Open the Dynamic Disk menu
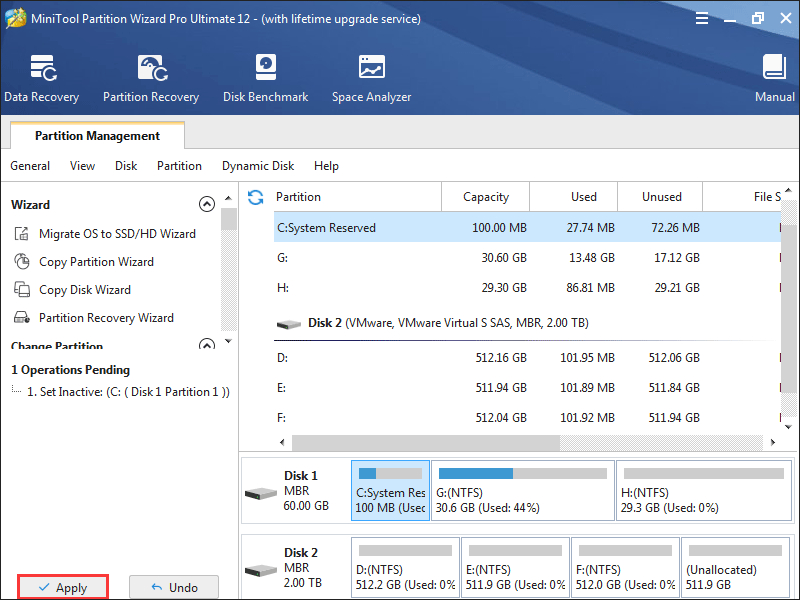Screen dimensions: 800x600 258,166
